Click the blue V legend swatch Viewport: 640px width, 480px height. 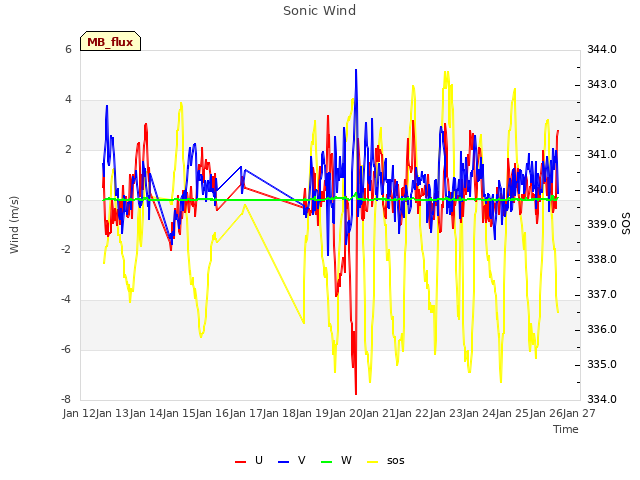point(283,462)
